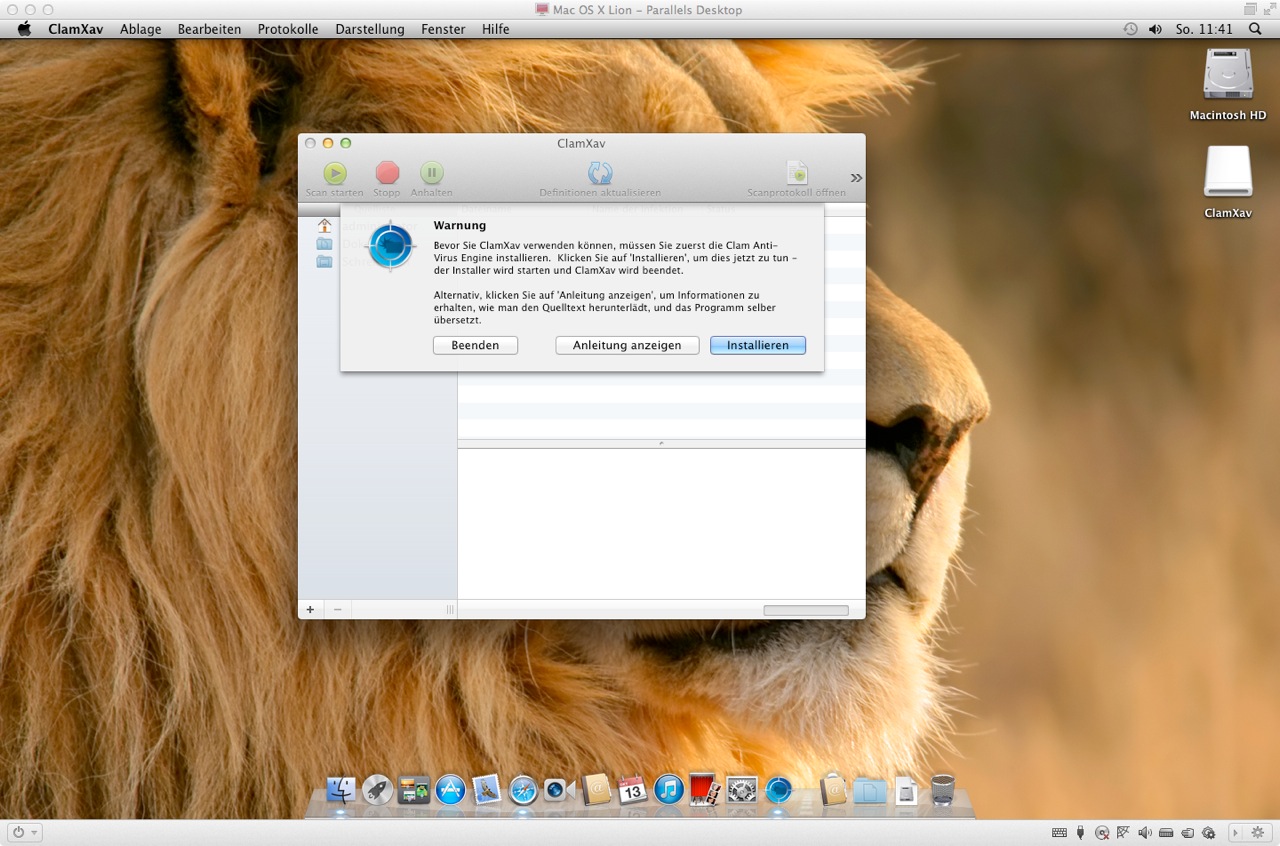This screenshot has width=1280, height=846.
Task: Open the Parallels gear settings button
Action: pyautogui.click(x=1257, y=832)
